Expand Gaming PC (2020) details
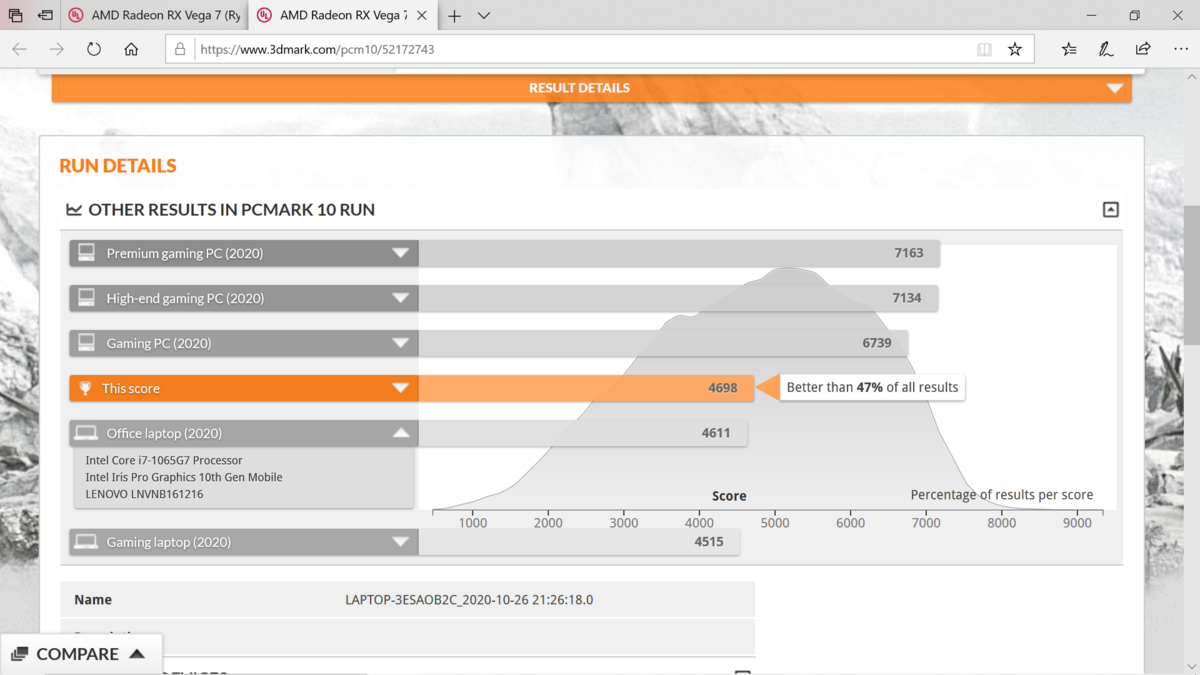Image resolution: width=1200 pixels, height=675 pixels. coord(400,343)
